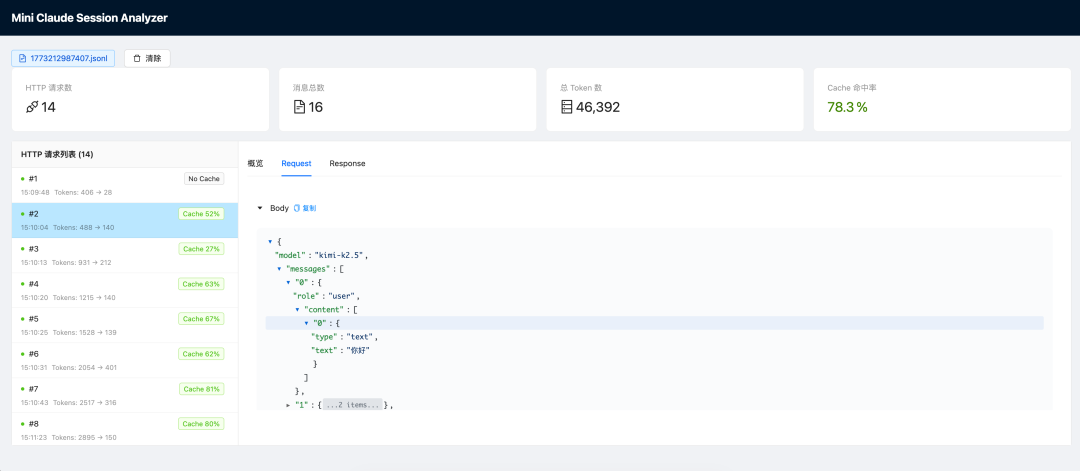Select request #3 in the HTTP list
This screenshot has width=1080, height=471.
click(x=100, y=254)
